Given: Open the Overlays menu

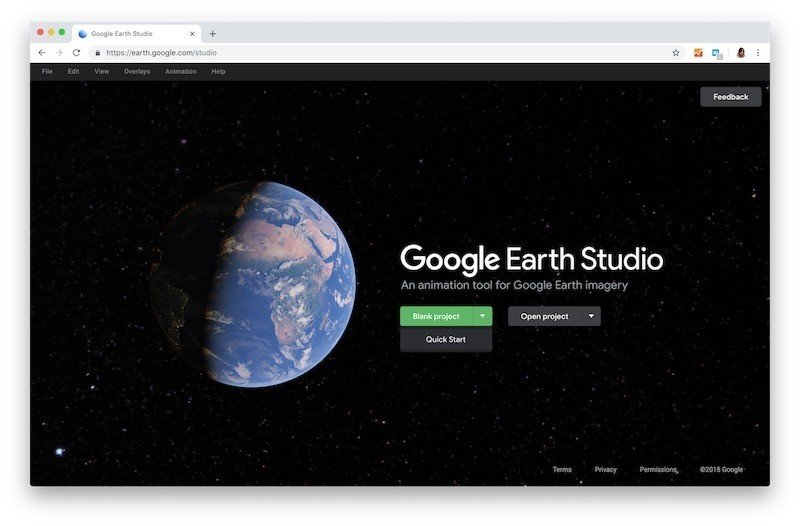Looking at the screenshot, I should (x=137, y=71).
